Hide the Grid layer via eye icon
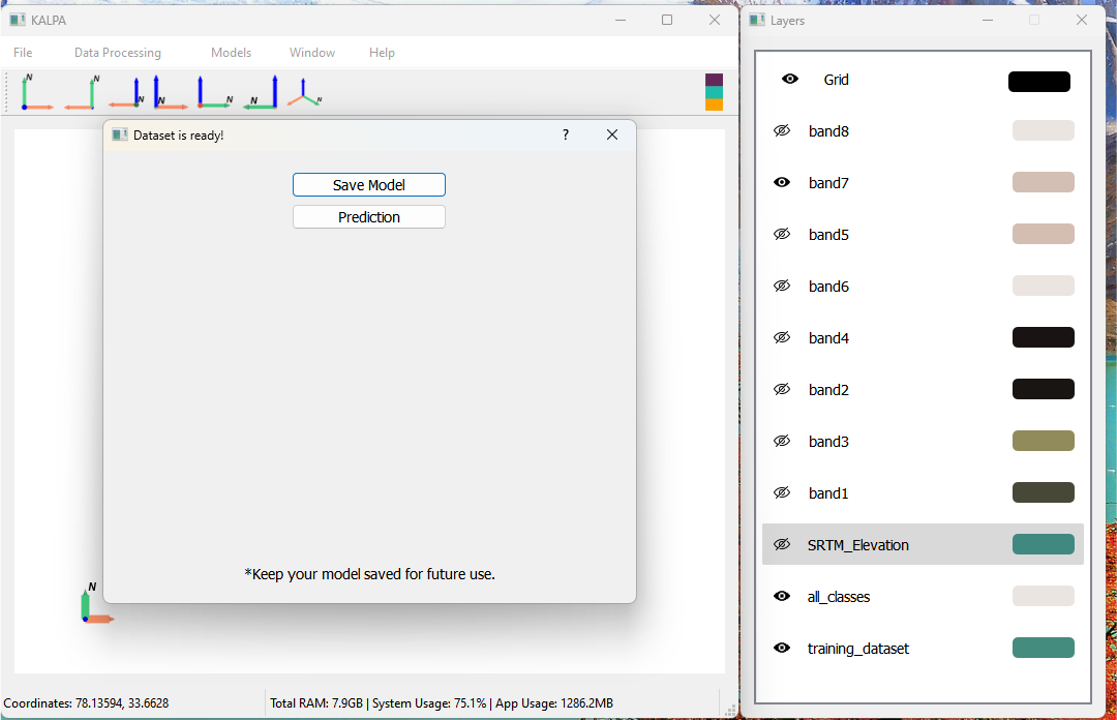1117x720 pixels. coord(789,79)
